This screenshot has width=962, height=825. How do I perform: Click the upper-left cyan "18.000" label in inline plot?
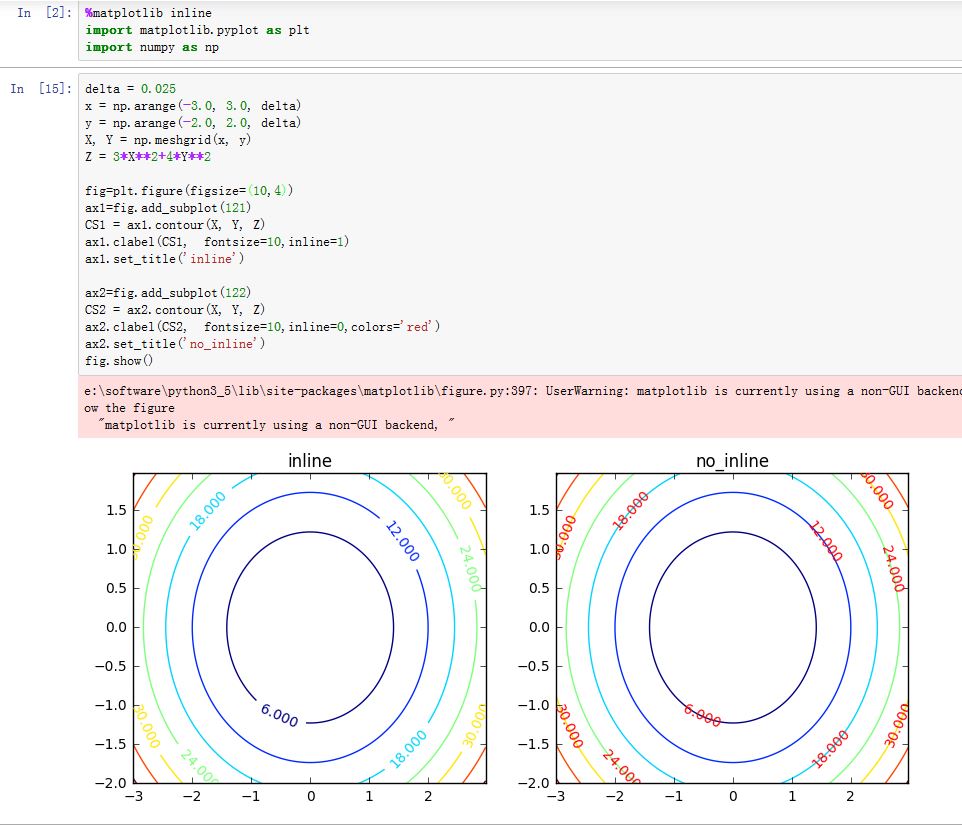(207, 511)
